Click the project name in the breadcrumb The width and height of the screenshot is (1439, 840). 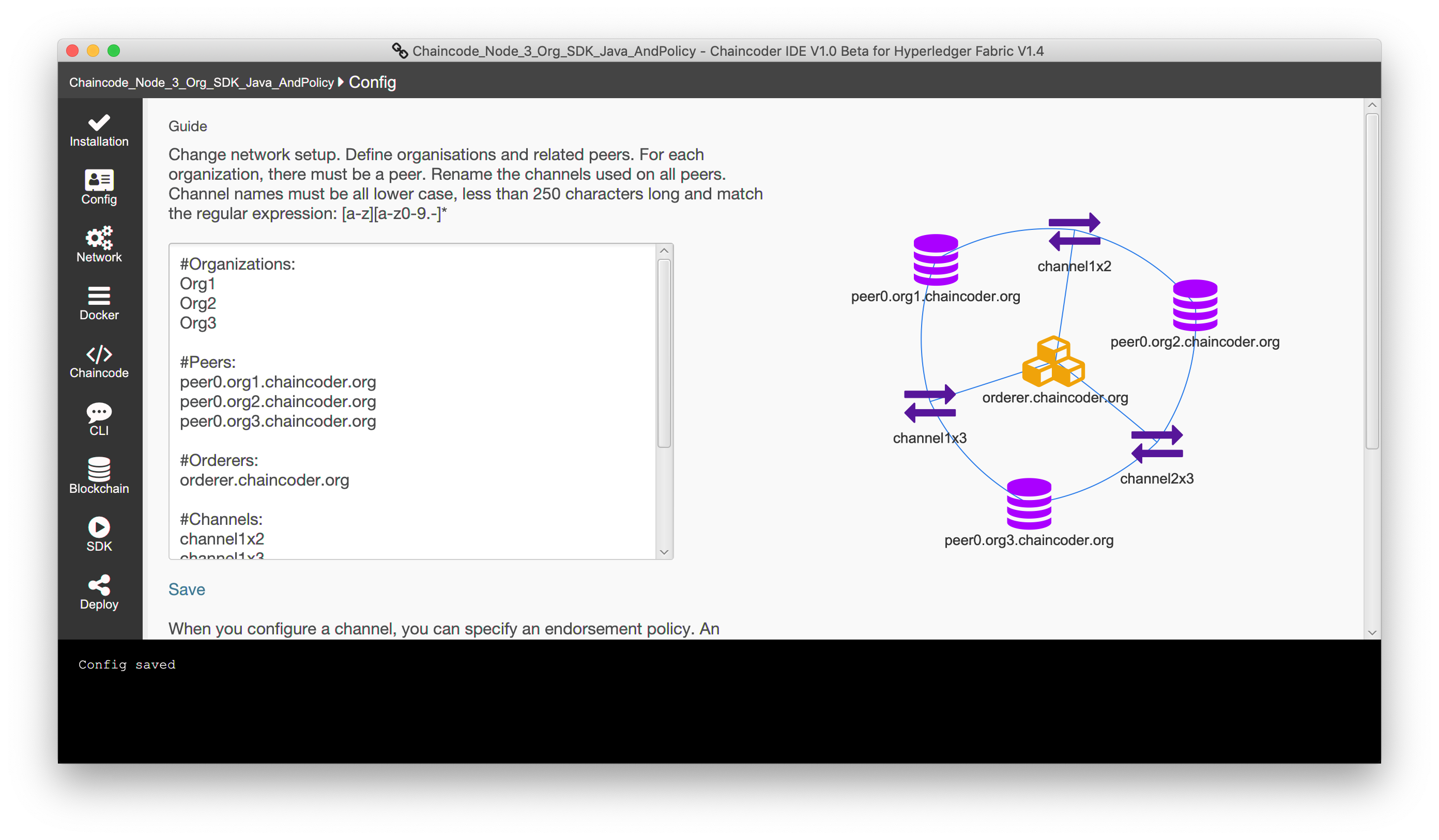tap(201, 83)
